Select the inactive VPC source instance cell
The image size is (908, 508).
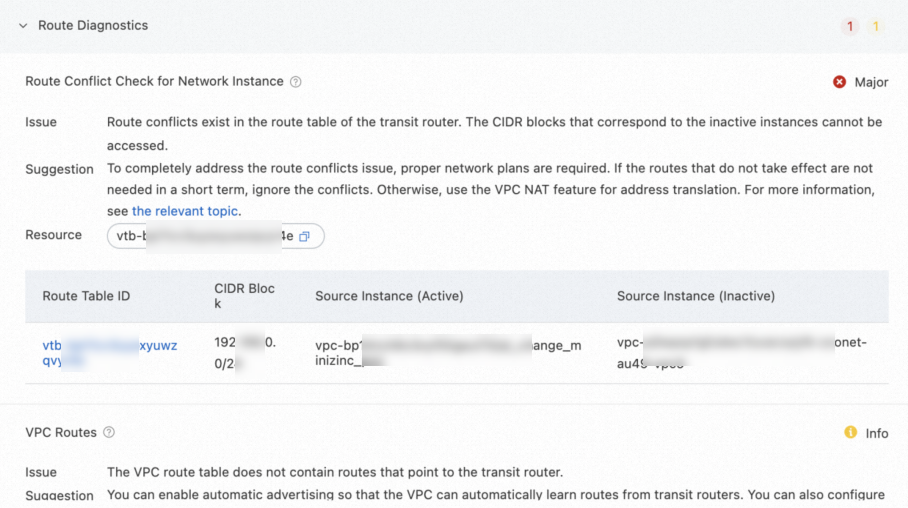pos(741,353)
